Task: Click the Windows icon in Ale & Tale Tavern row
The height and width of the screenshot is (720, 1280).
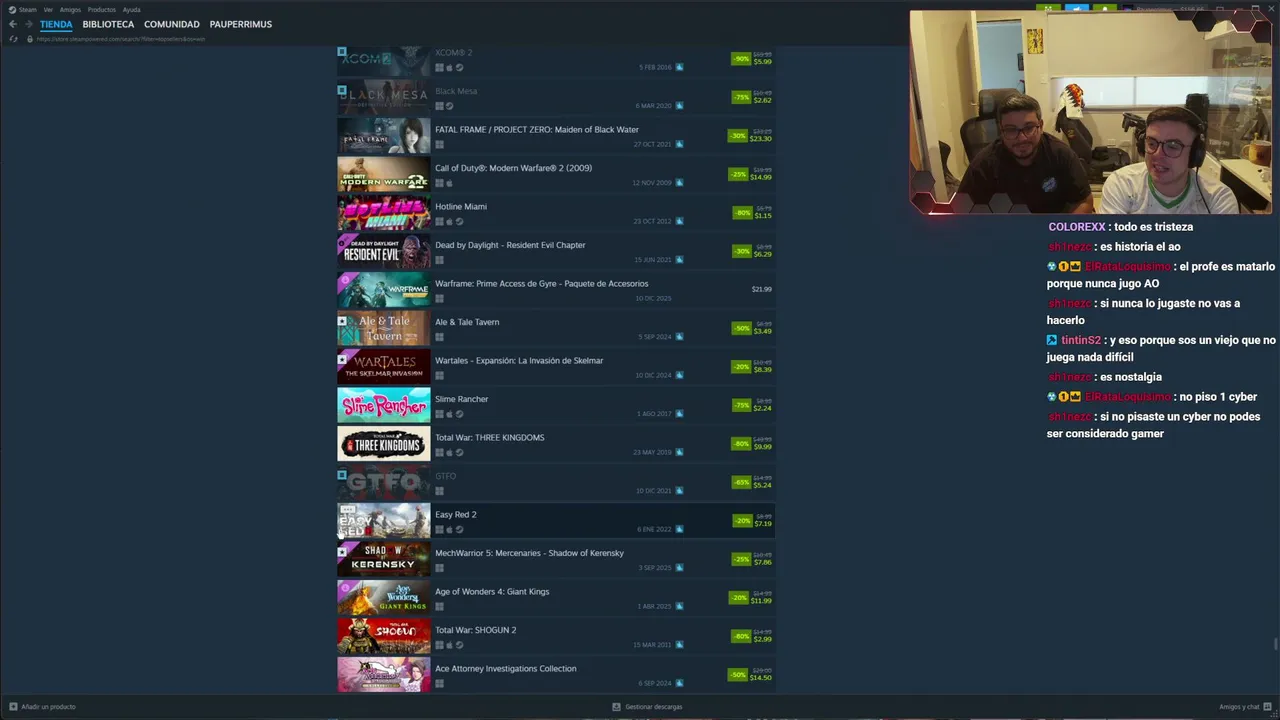Action: tap(439, 337)
